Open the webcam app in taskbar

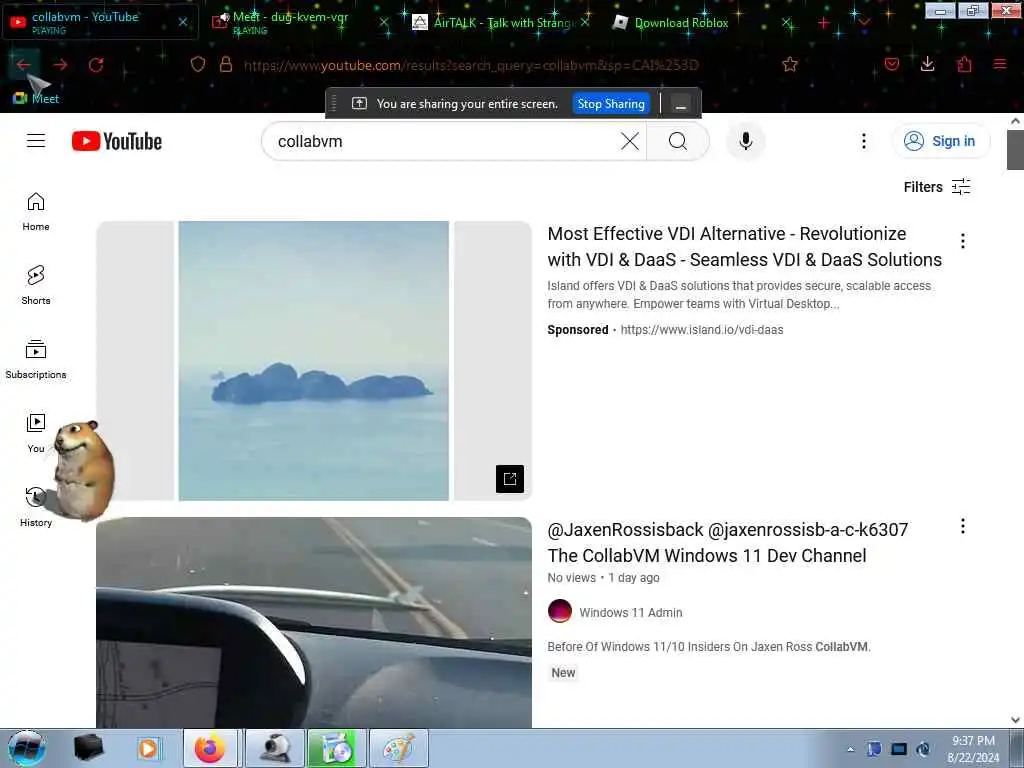coord(276,748)
